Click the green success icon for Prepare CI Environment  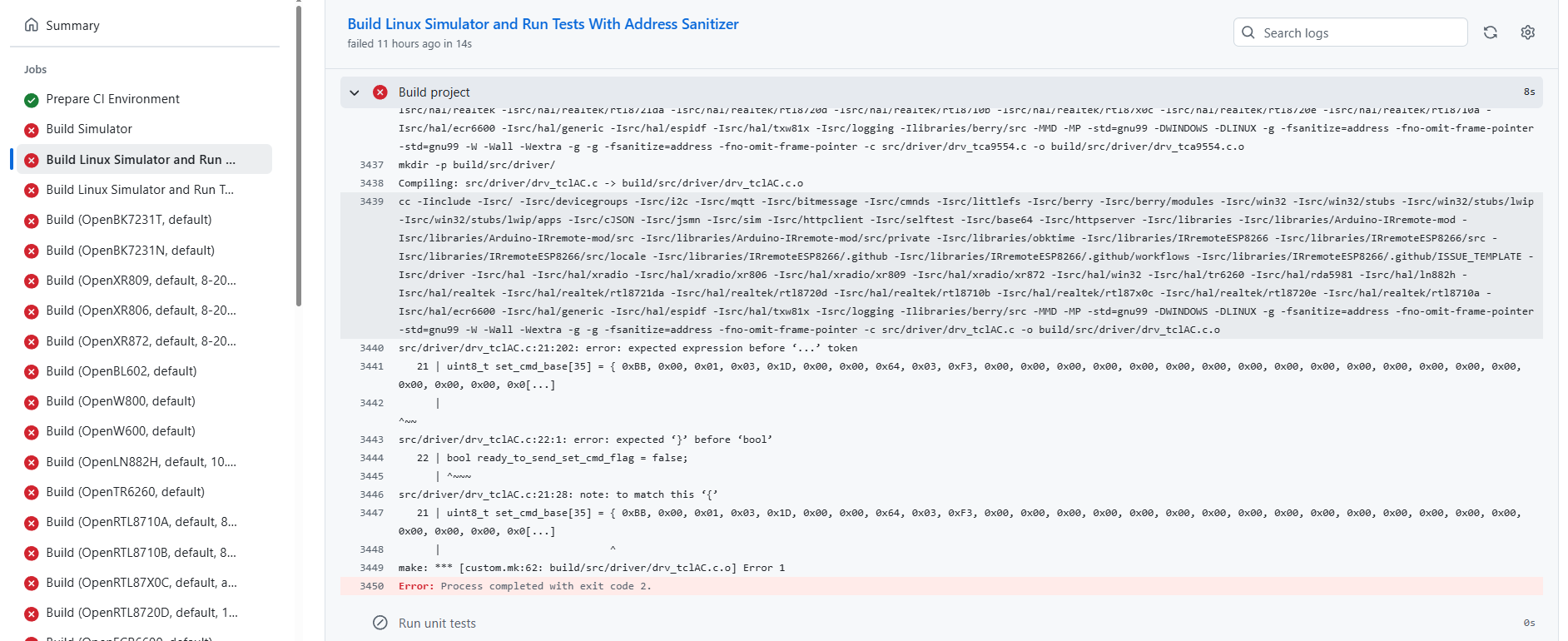click(32, 100)
